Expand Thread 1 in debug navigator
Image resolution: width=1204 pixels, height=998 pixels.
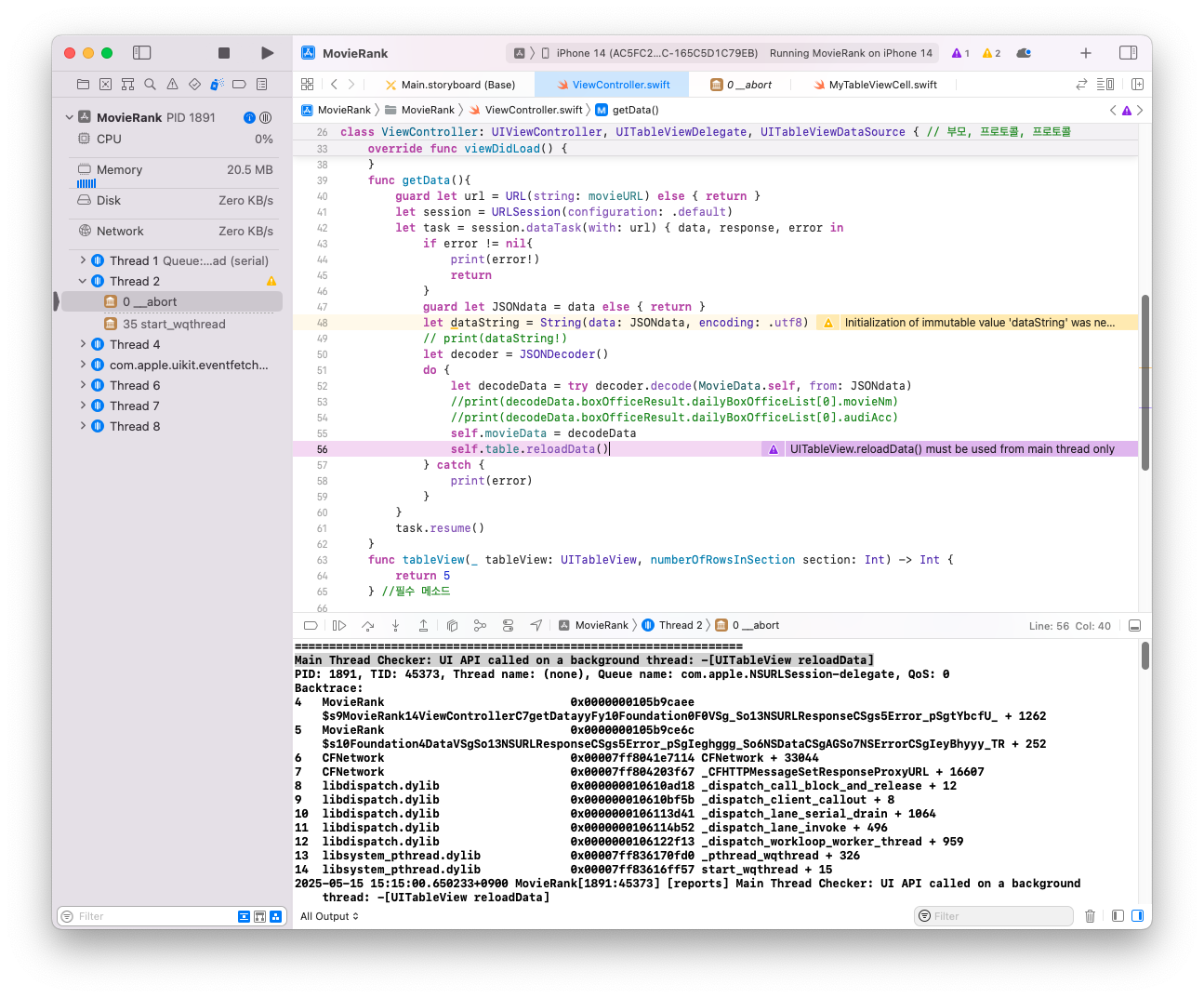[83, 260]
